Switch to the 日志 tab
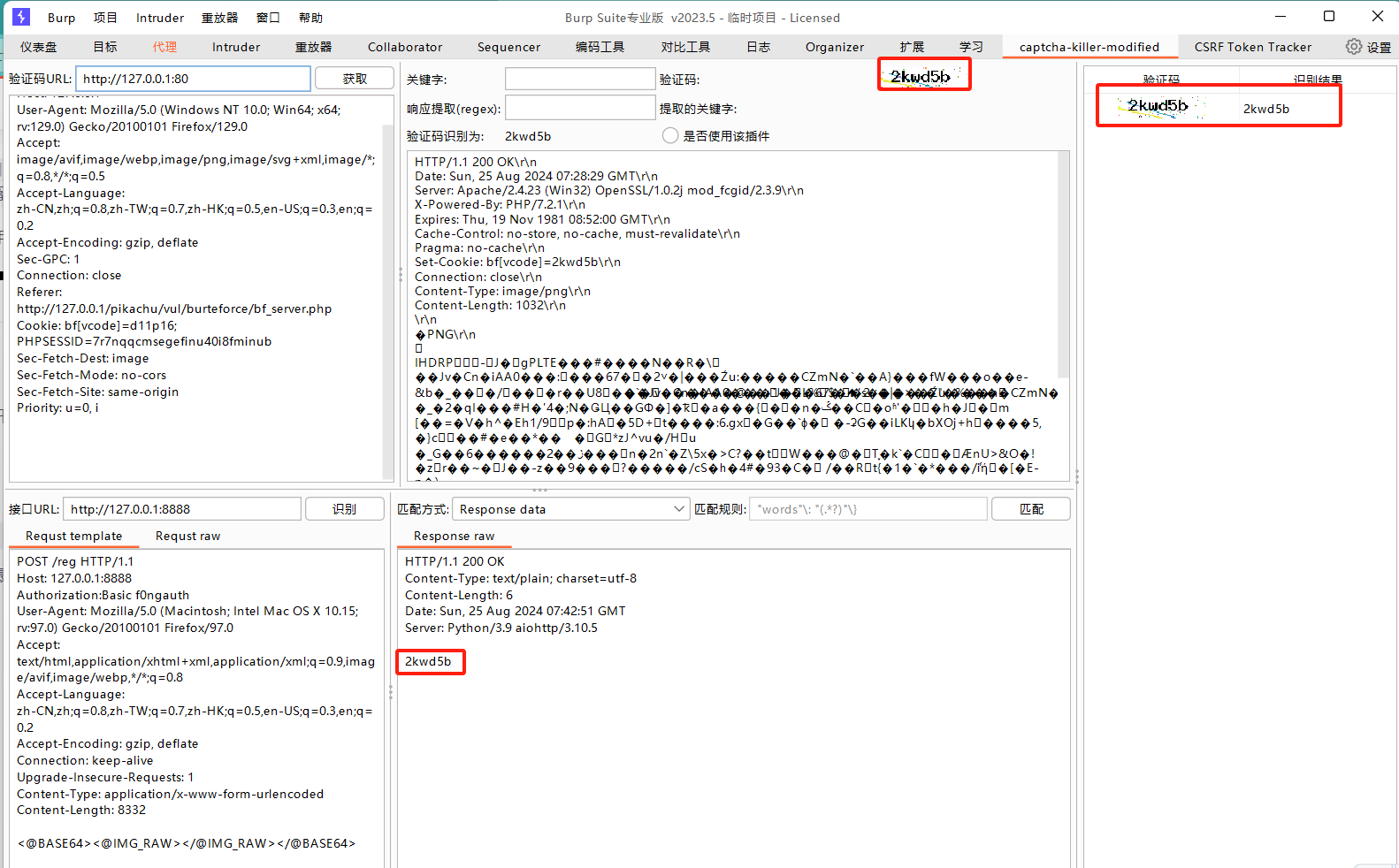This screenshot has width=1399, height=868. click(x=758, y=47)
